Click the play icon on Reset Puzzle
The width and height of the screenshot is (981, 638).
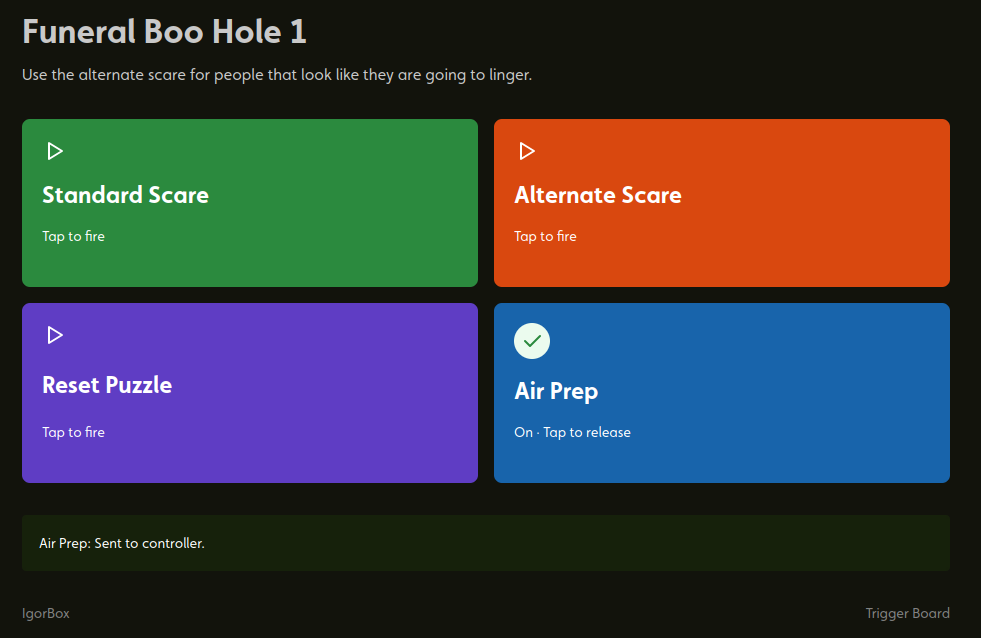(x=55, y=335)
